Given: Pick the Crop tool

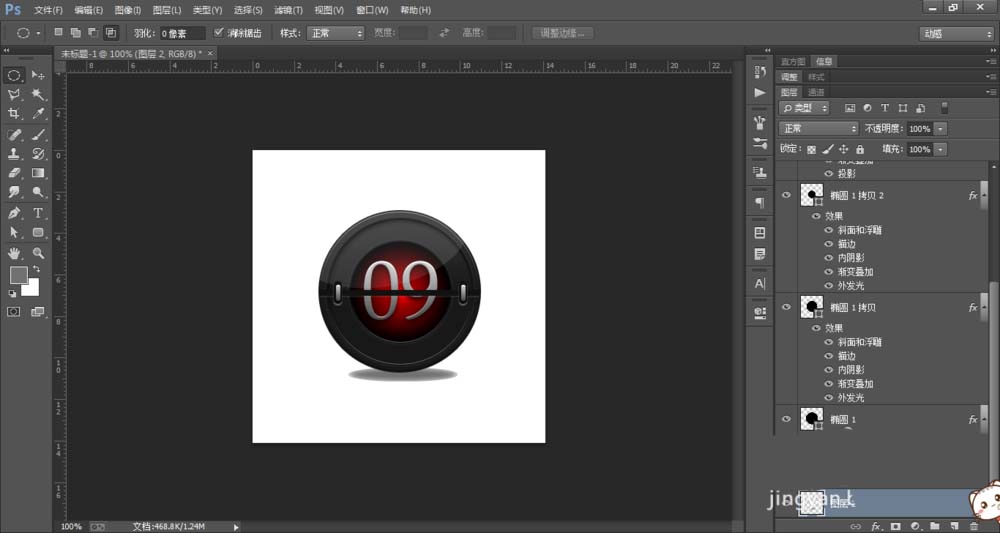Looking at the screenshot, I should point(14,115).
